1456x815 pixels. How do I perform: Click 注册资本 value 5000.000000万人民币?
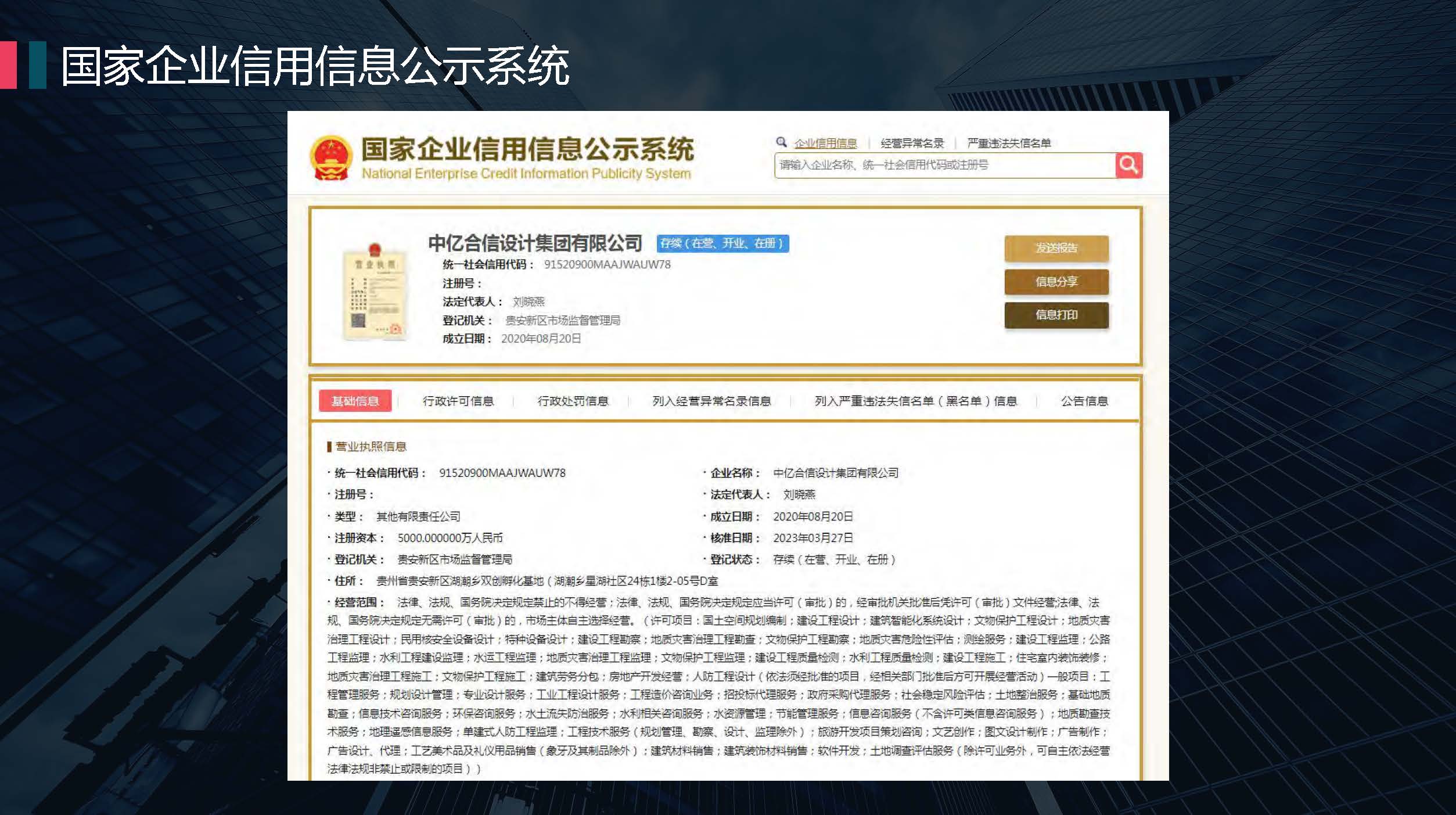(x=450, y=538)
